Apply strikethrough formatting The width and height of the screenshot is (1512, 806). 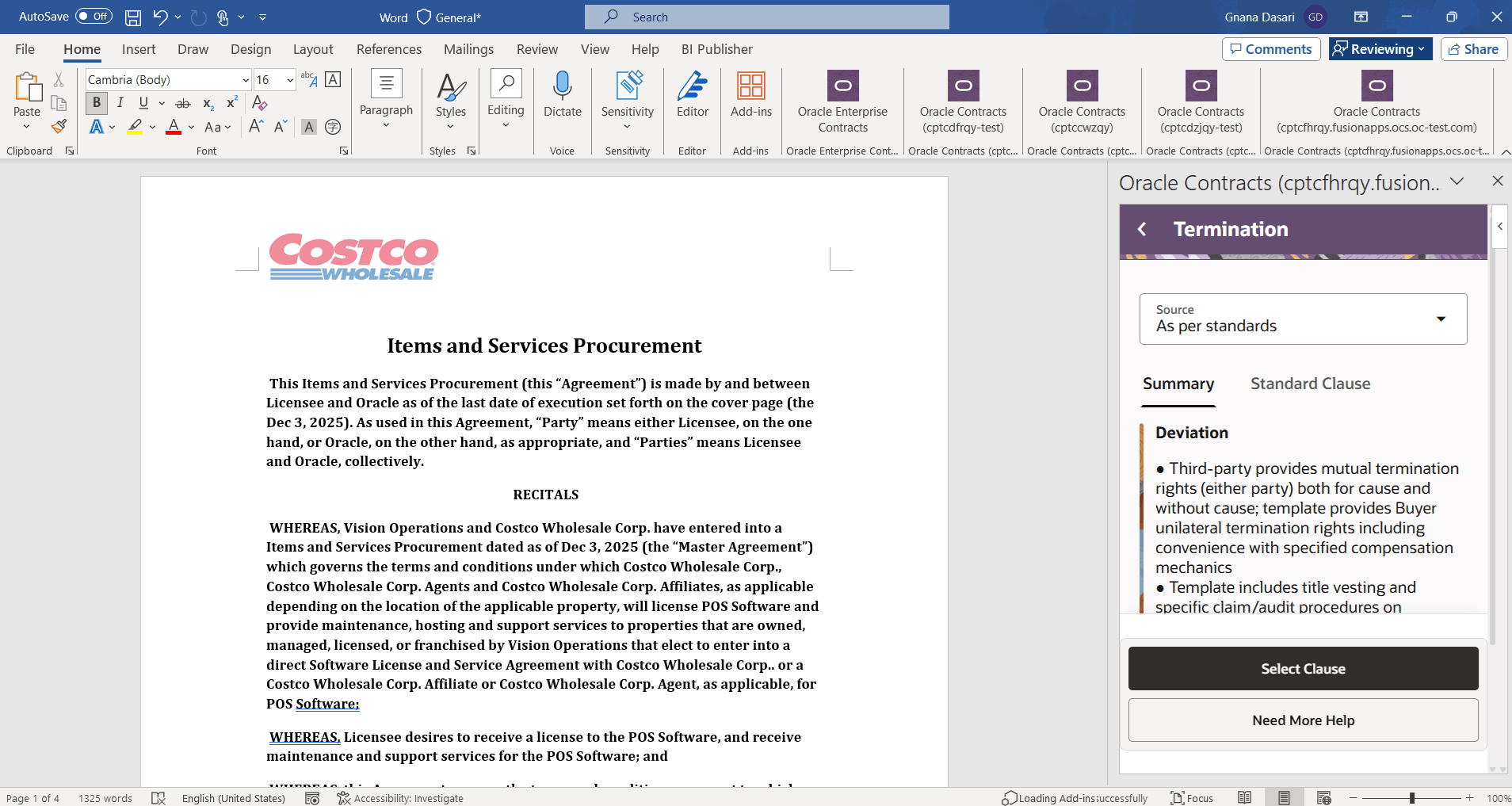click(183, 103)
